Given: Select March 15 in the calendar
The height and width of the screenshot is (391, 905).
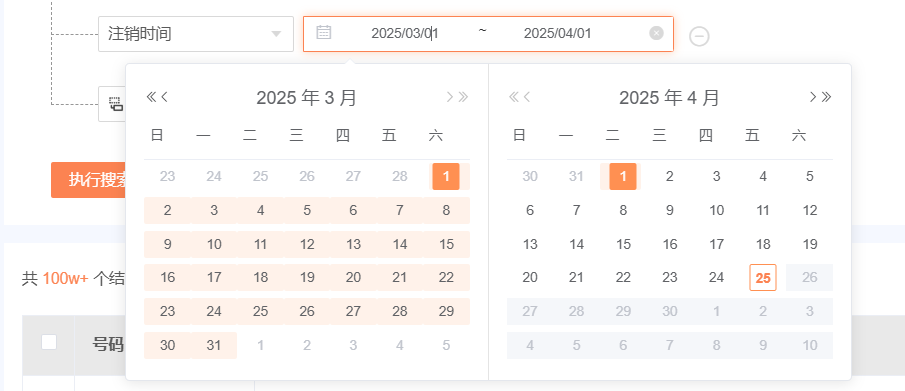Looking at the screenshot, I should pos(446,244).
